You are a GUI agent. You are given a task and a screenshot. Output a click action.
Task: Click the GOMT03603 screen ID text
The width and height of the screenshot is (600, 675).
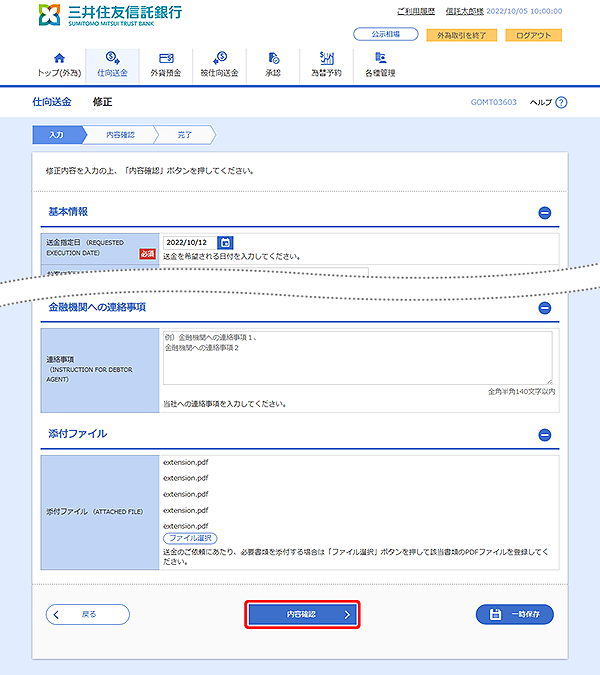pos(494,102)
